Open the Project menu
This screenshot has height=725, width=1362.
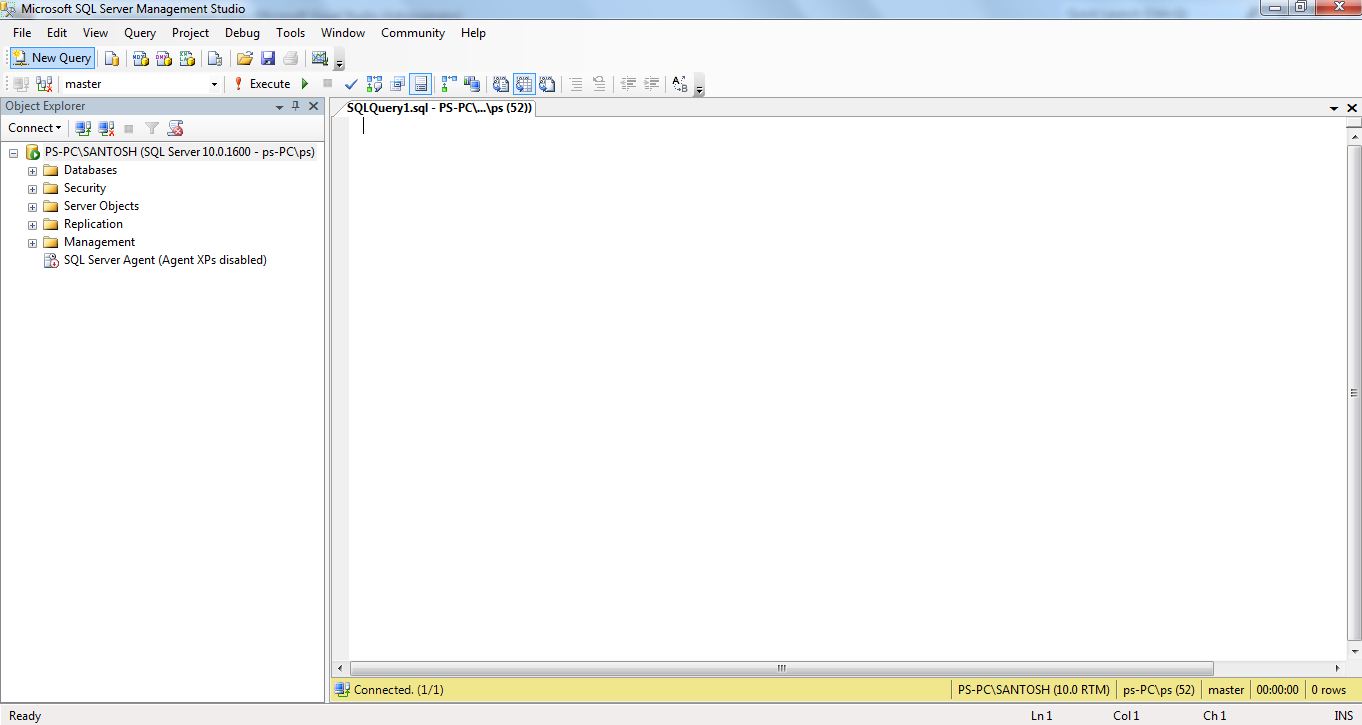pyautogui.click(x=190, y=33)
